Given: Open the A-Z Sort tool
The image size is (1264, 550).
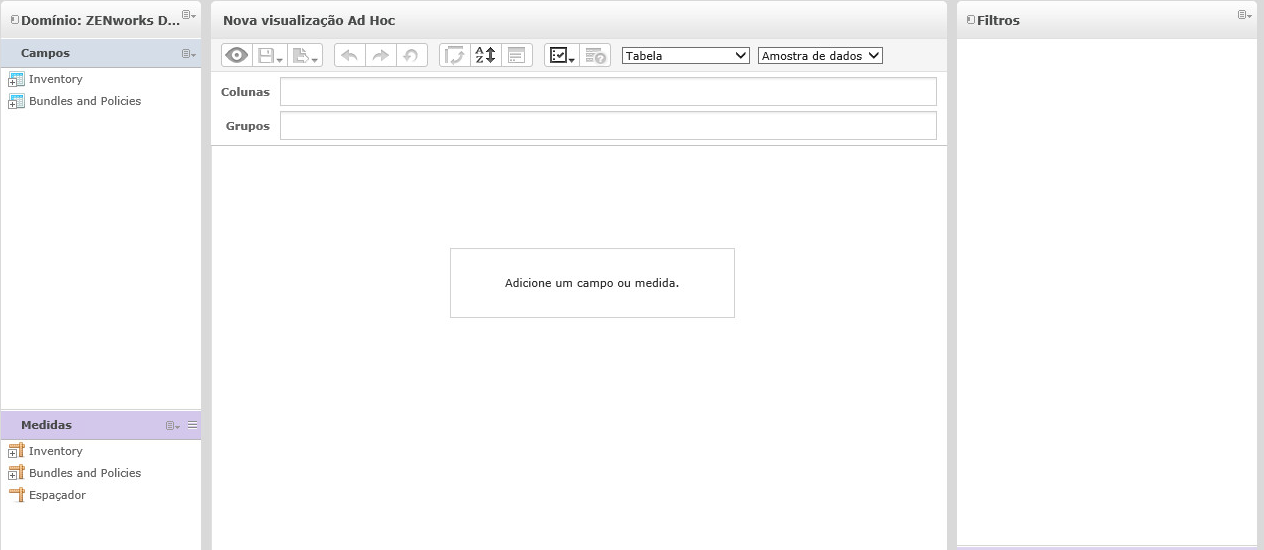Looking at the screenshot, I should 485,56.
